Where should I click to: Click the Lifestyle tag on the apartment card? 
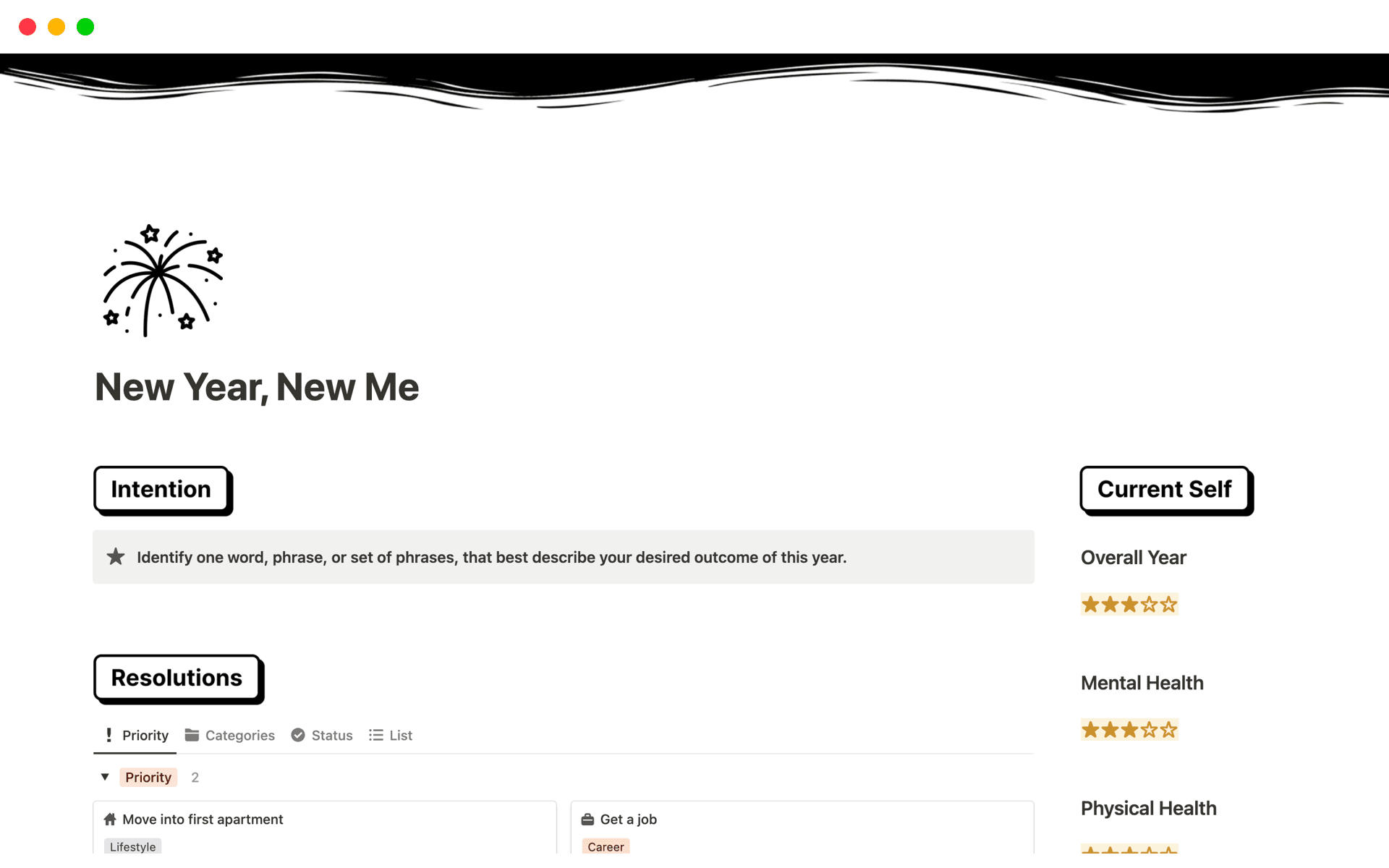[x=132, y=846]
